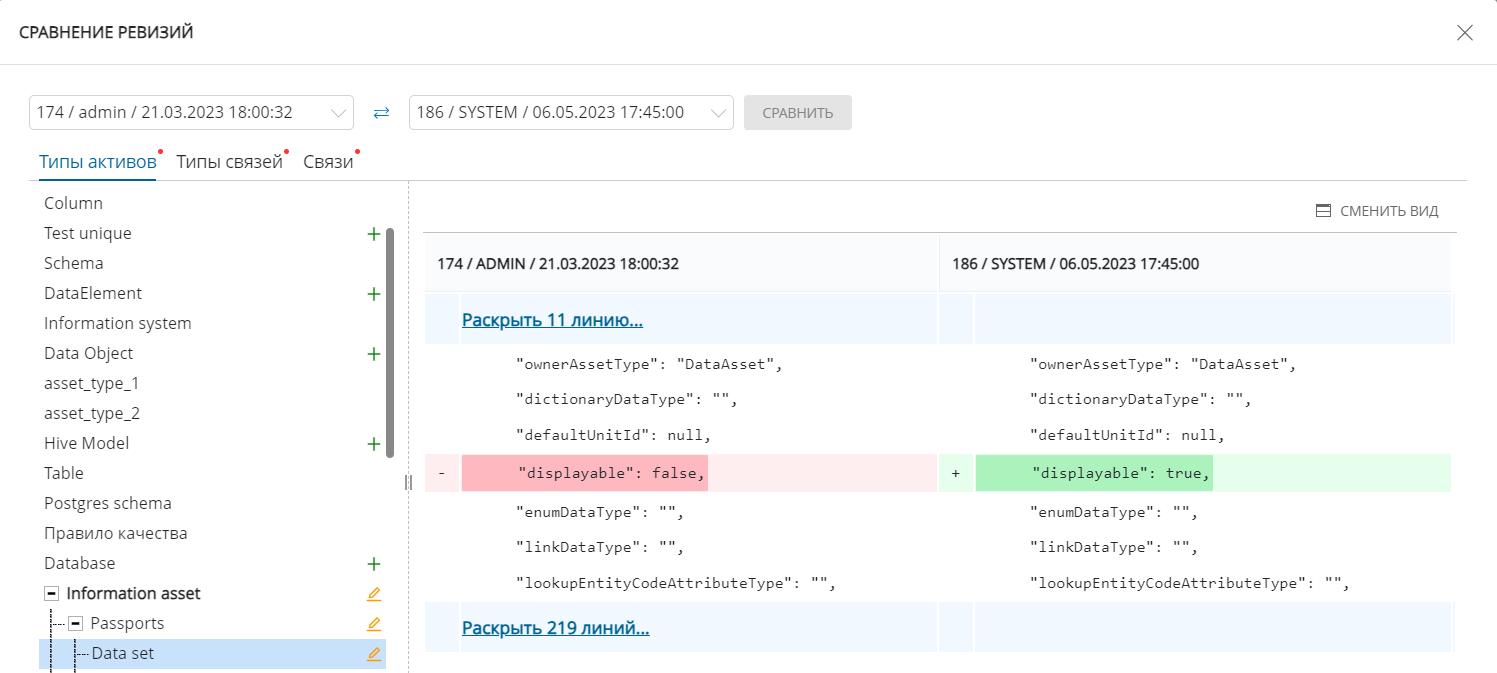The width and height of the screenshot is (1497, 673).
Task: Click the green plus icon next to Database
Action: (x=374, y=564)
